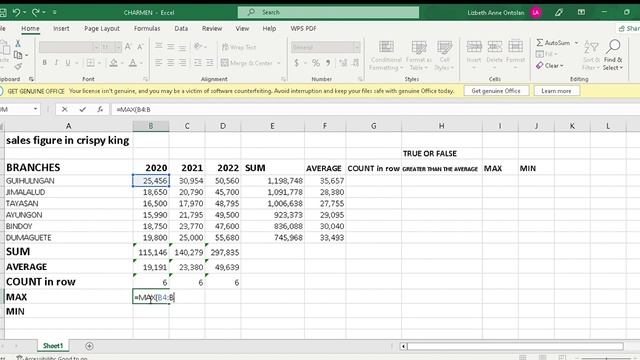Viewport: 640px width, 360px height.
Task: Click Increase Indent icon
Action: pos(210,63)
